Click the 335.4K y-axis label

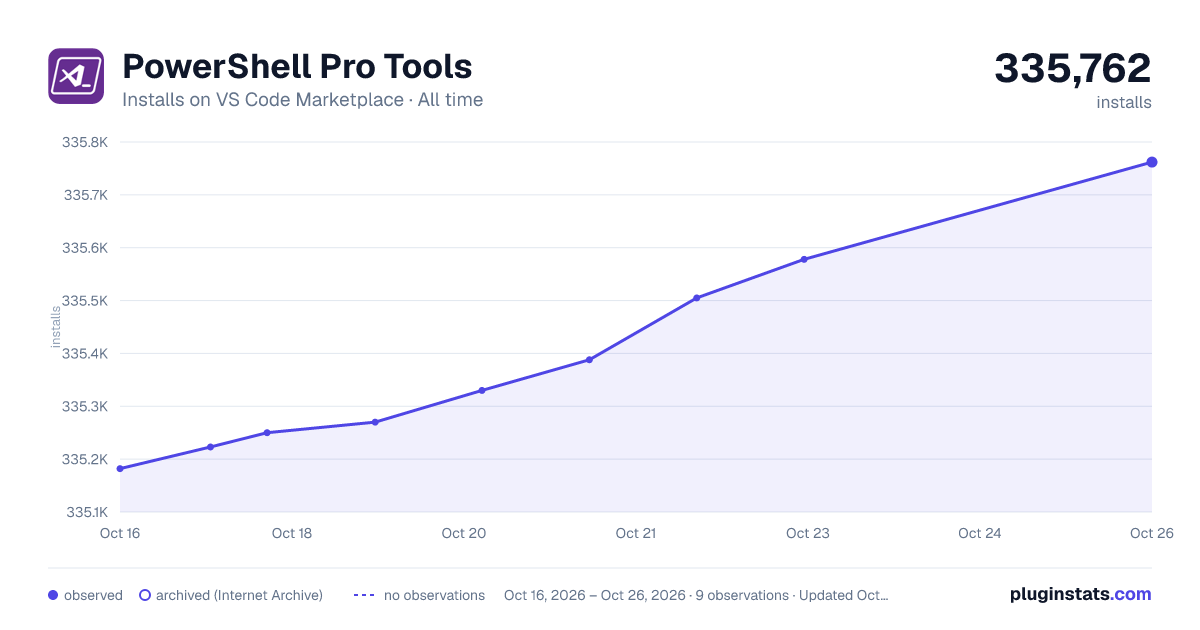pos(85,354)
